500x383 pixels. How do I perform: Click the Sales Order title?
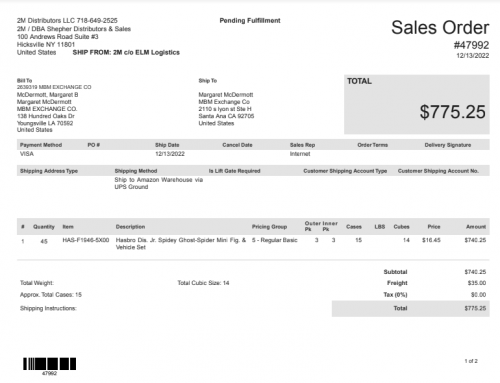(440, 27)
